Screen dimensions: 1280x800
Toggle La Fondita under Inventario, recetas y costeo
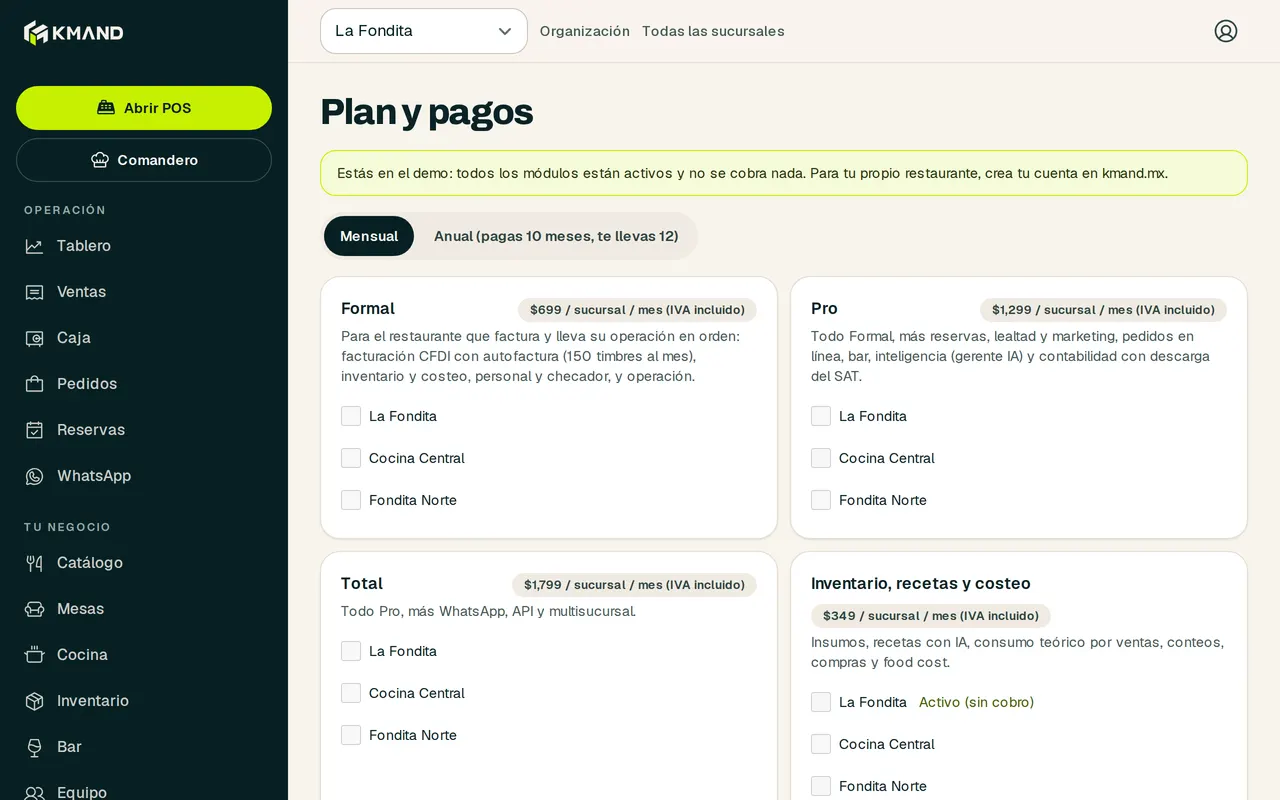point(821,702)
